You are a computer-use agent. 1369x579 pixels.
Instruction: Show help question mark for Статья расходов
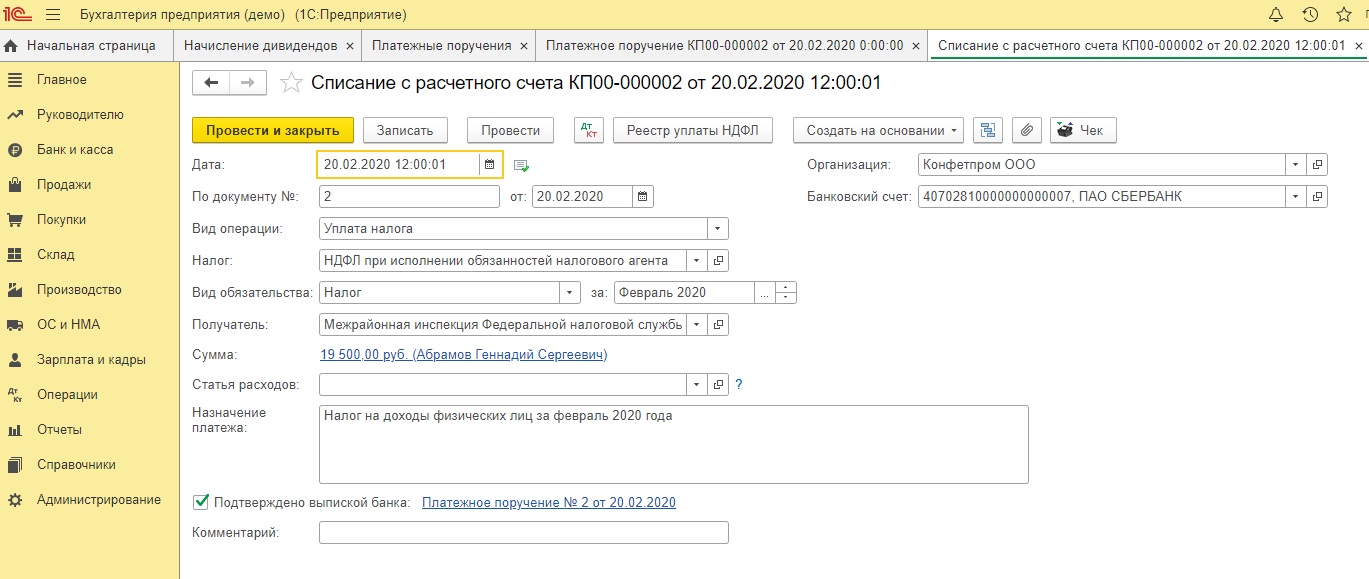(739, 384)
